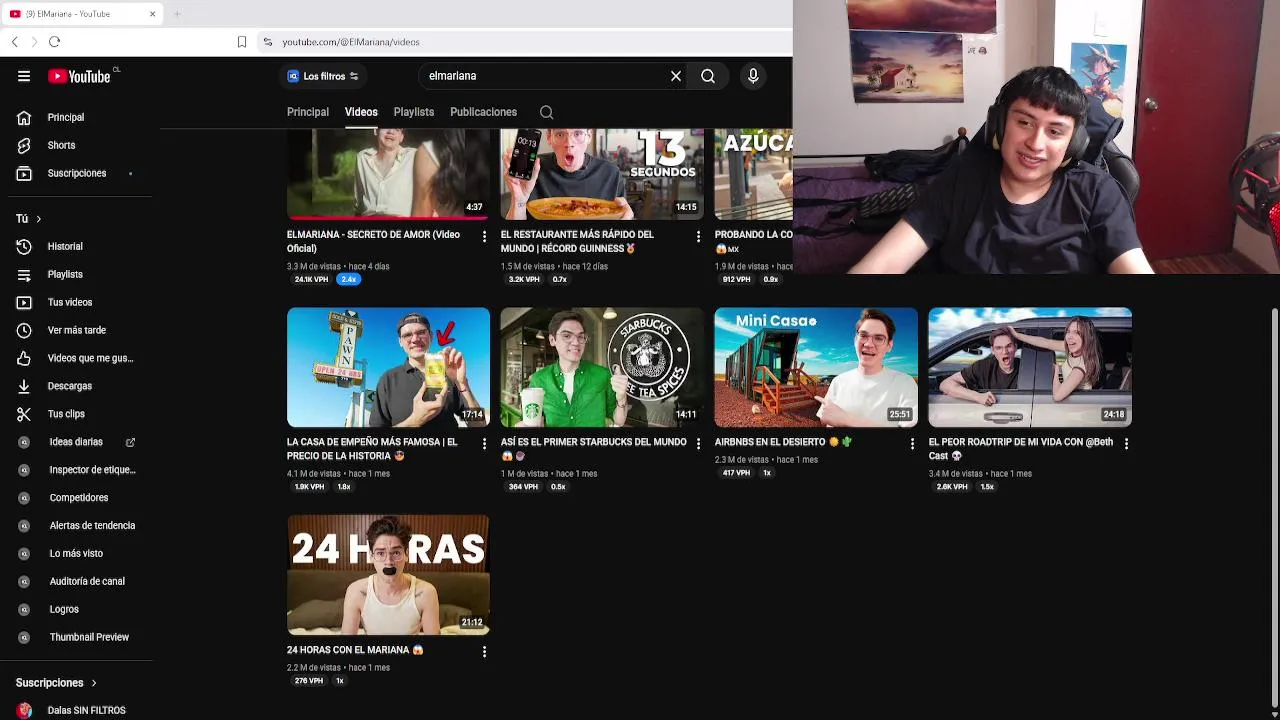Open options menu for Primer Starbucks video

click(x=698, y=444)
